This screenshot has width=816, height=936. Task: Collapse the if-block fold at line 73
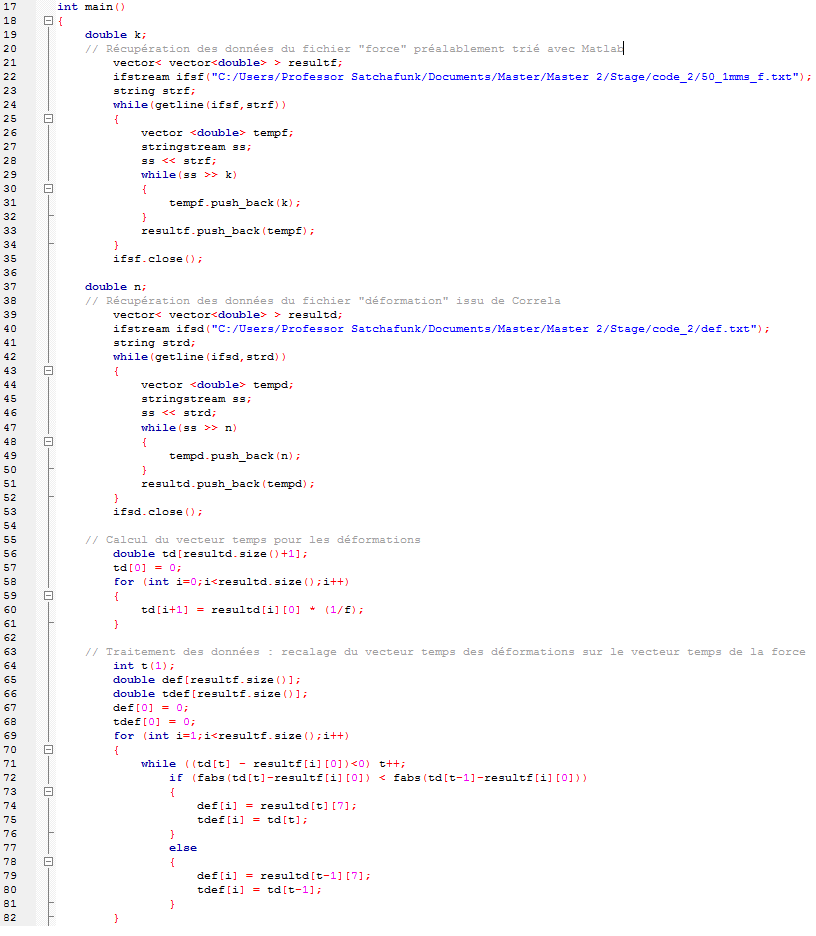tap(48, 792)
